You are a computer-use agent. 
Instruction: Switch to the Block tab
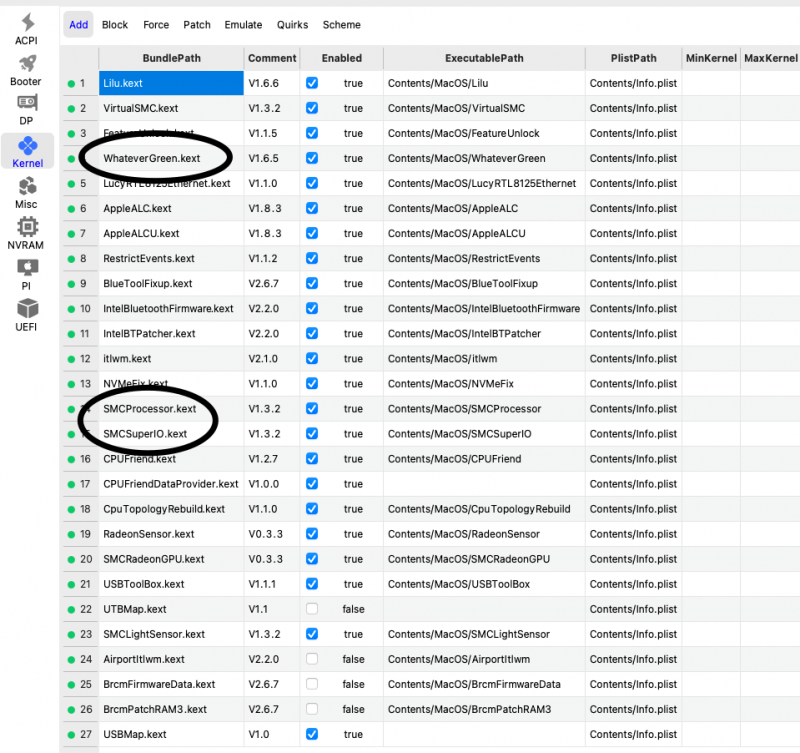[115, 24]
